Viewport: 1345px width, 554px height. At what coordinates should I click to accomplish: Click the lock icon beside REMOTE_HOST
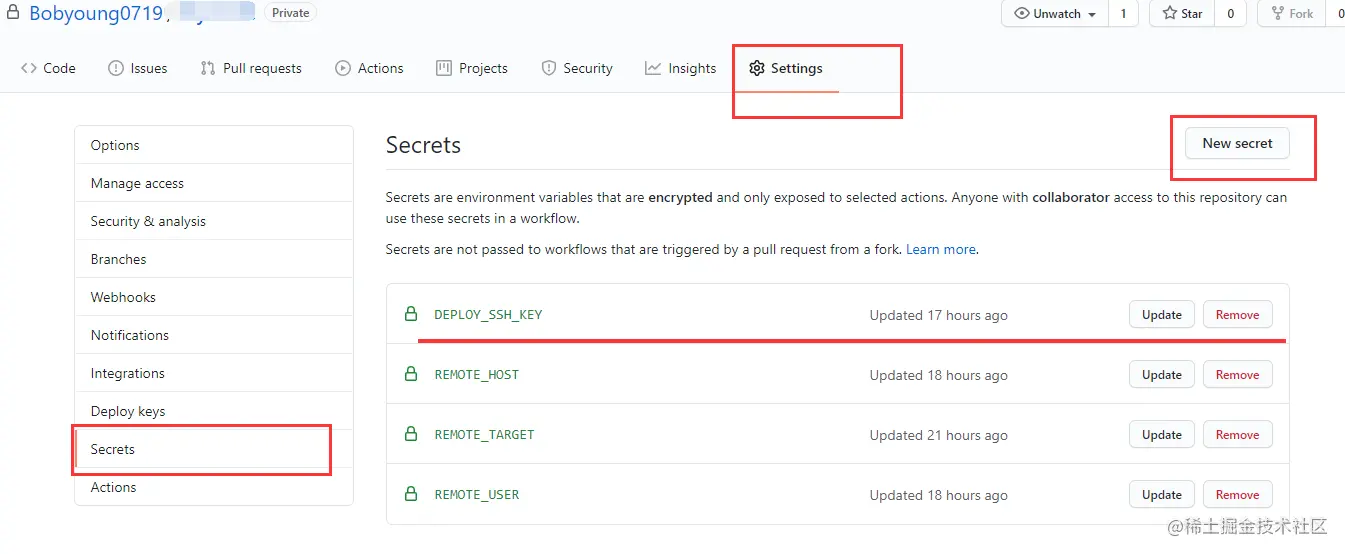point(410,375)
